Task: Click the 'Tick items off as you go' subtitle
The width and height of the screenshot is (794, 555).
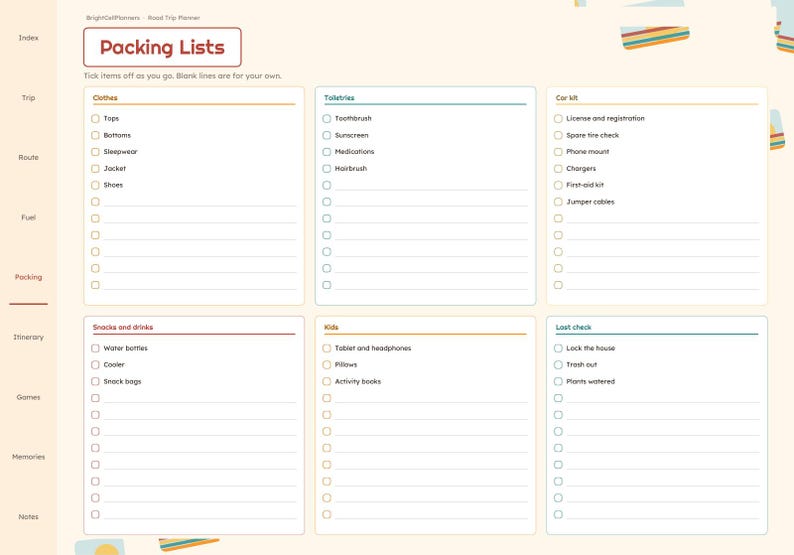Action: [182, 76]
